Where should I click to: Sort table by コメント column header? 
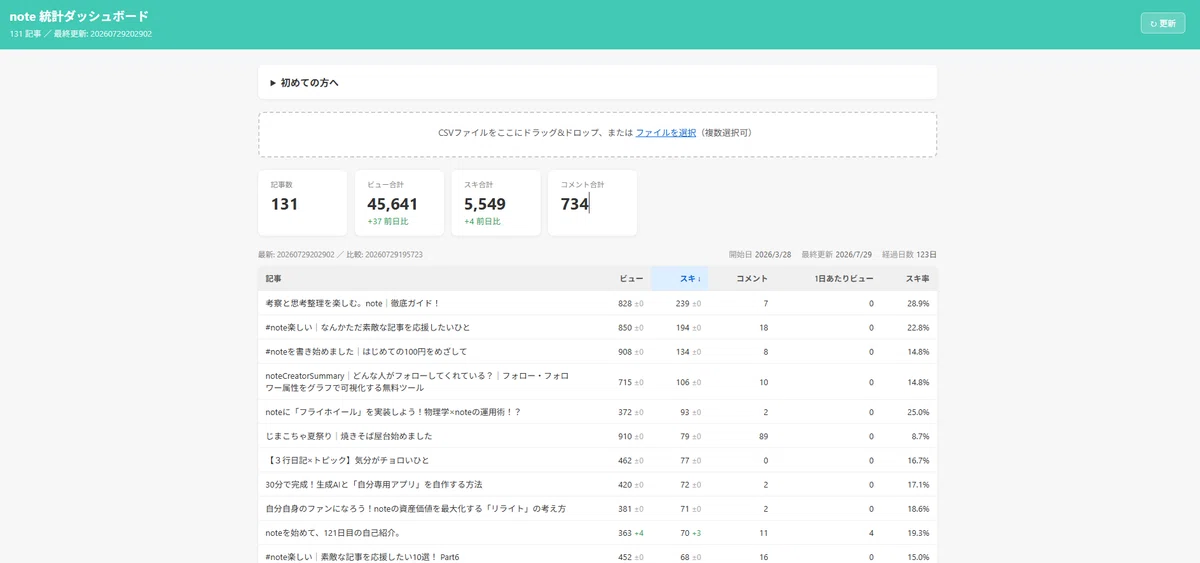pyautogui.click(x=751, y=278)
